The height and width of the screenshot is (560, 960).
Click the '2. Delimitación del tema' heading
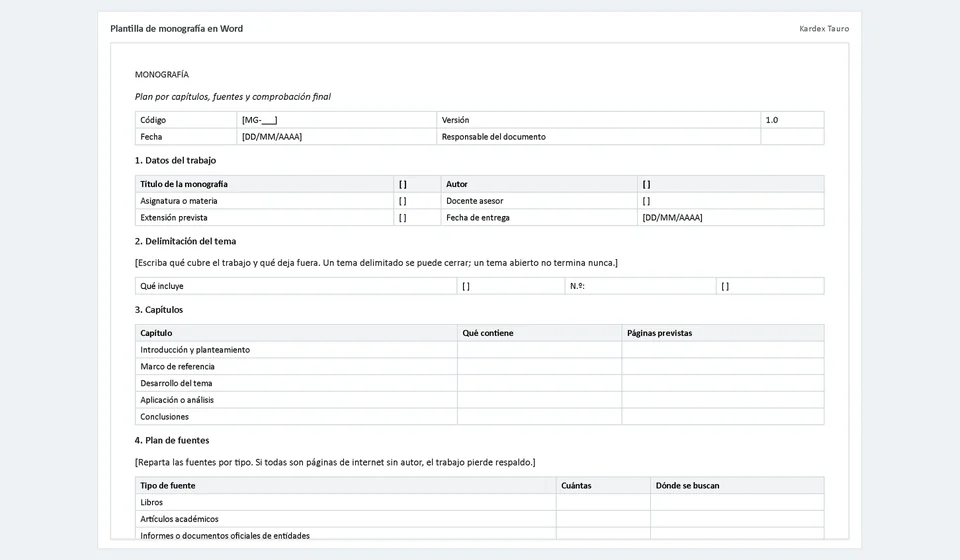click(186, 241)
